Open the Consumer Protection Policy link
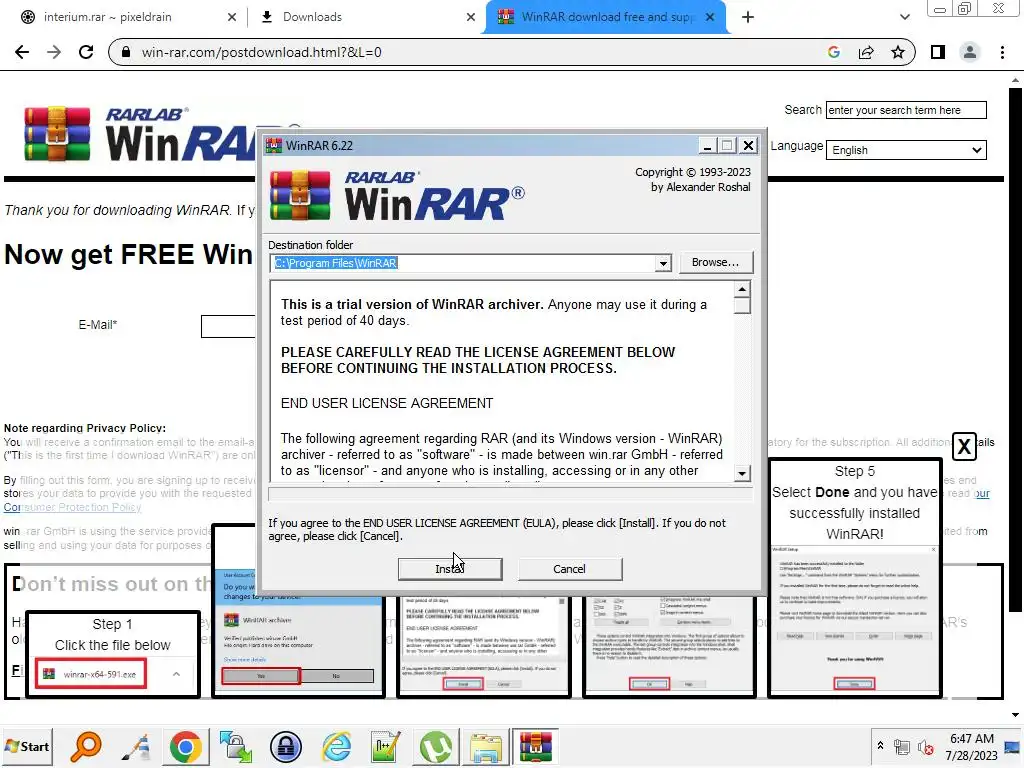 [72, 507]
